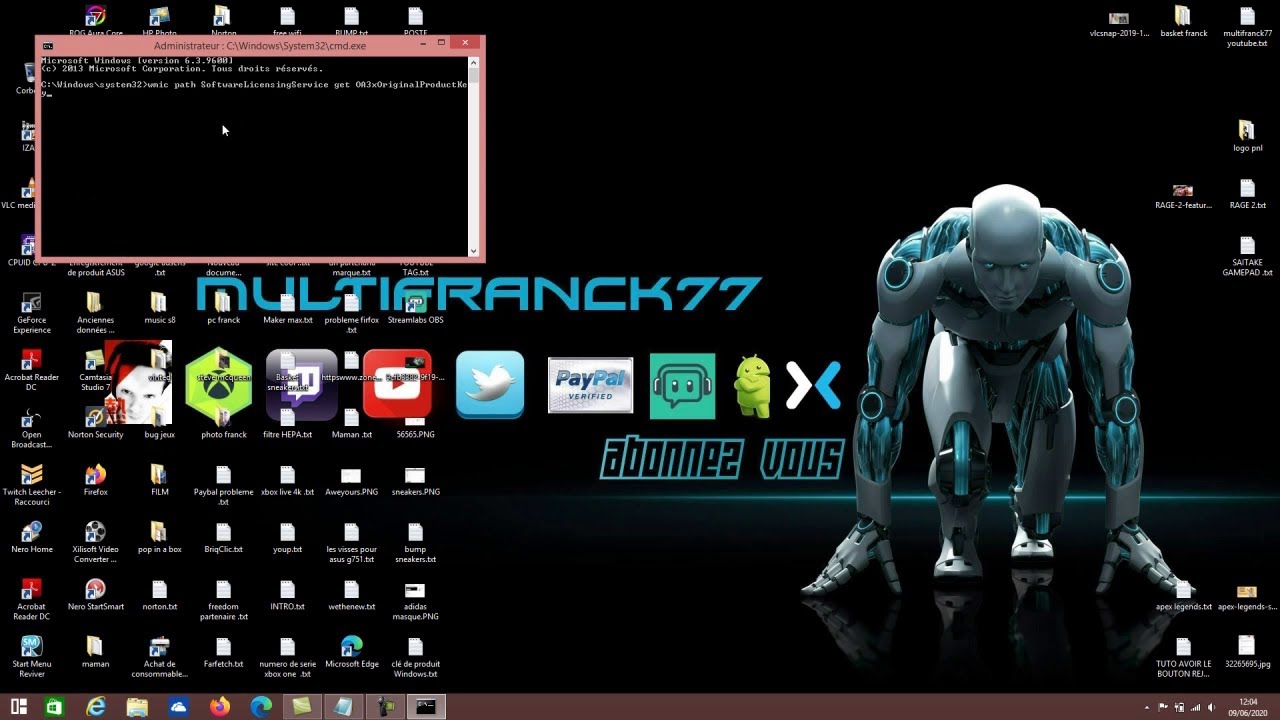Click the cmd scrollbar up arrow

coord(474,62)
